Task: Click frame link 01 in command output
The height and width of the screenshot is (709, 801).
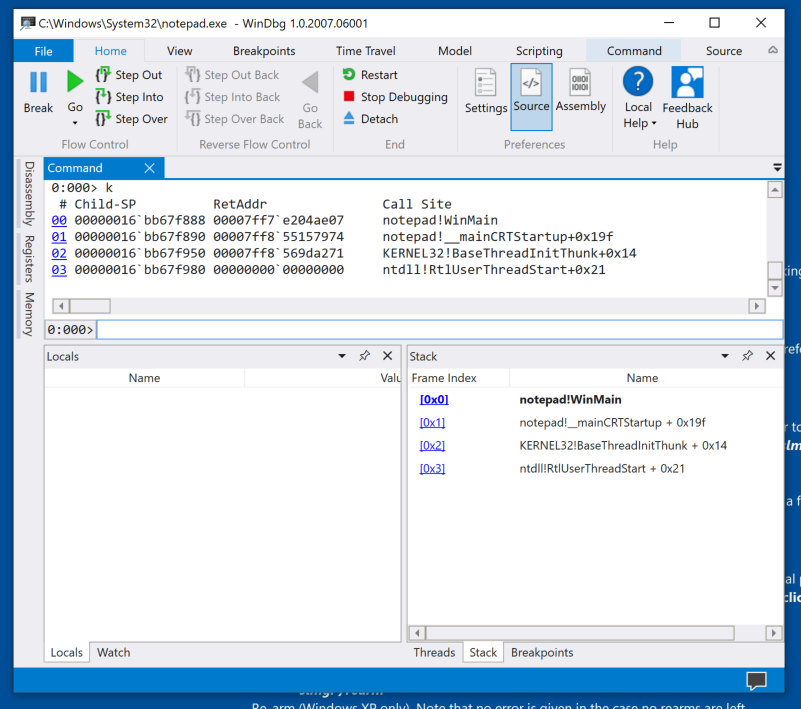Action: 59,237
